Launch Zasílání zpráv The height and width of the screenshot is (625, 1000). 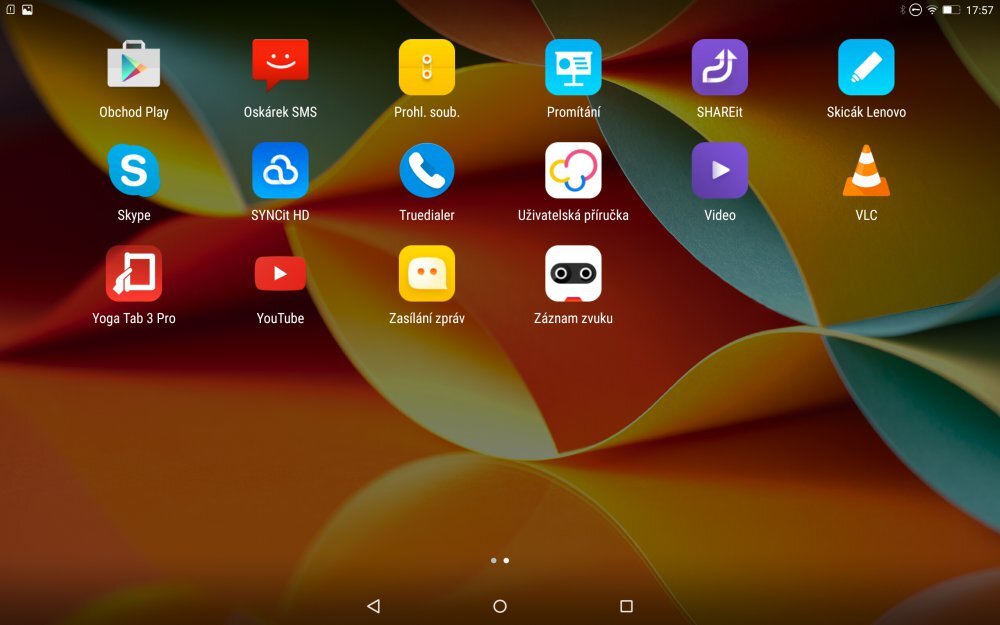point(427,271)
